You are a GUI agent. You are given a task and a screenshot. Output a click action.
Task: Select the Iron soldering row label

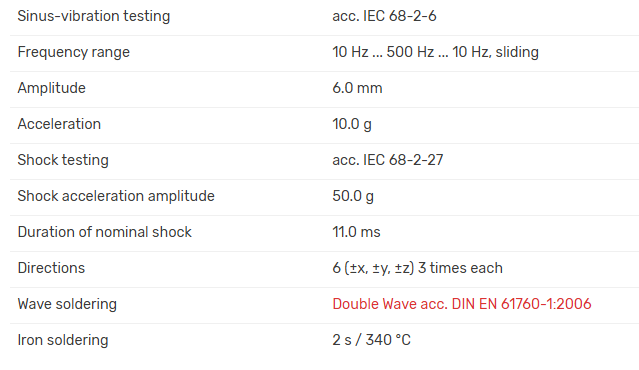click(63, 340)
